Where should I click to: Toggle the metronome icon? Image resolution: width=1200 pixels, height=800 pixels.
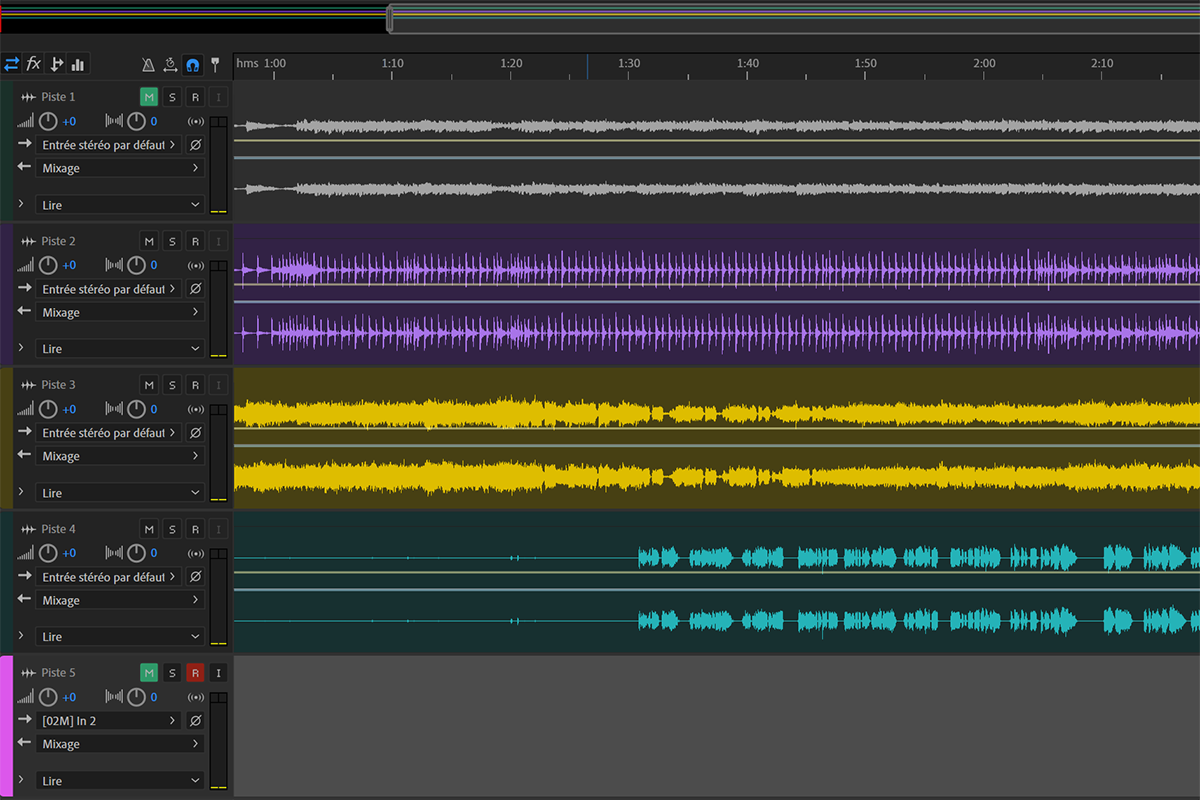click(148, 65)
